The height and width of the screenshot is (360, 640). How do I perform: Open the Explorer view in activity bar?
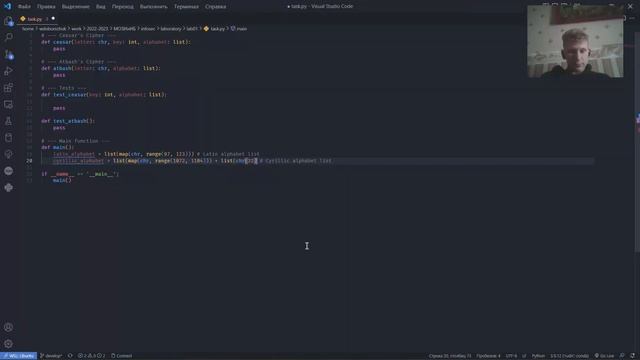point(8,21)
